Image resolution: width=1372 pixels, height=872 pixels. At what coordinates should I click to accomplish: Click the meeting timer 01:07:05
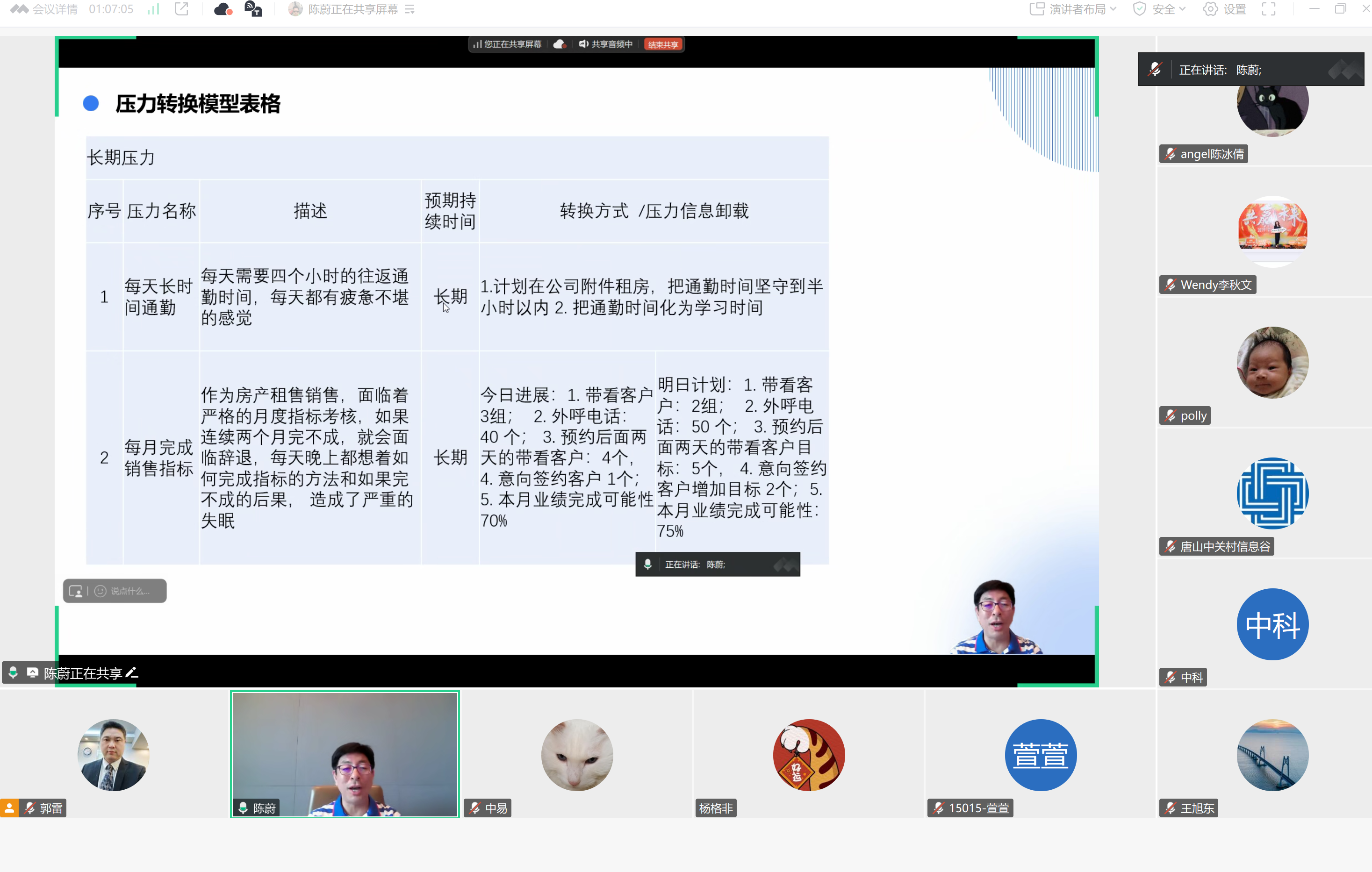click(x=111, y=9)
